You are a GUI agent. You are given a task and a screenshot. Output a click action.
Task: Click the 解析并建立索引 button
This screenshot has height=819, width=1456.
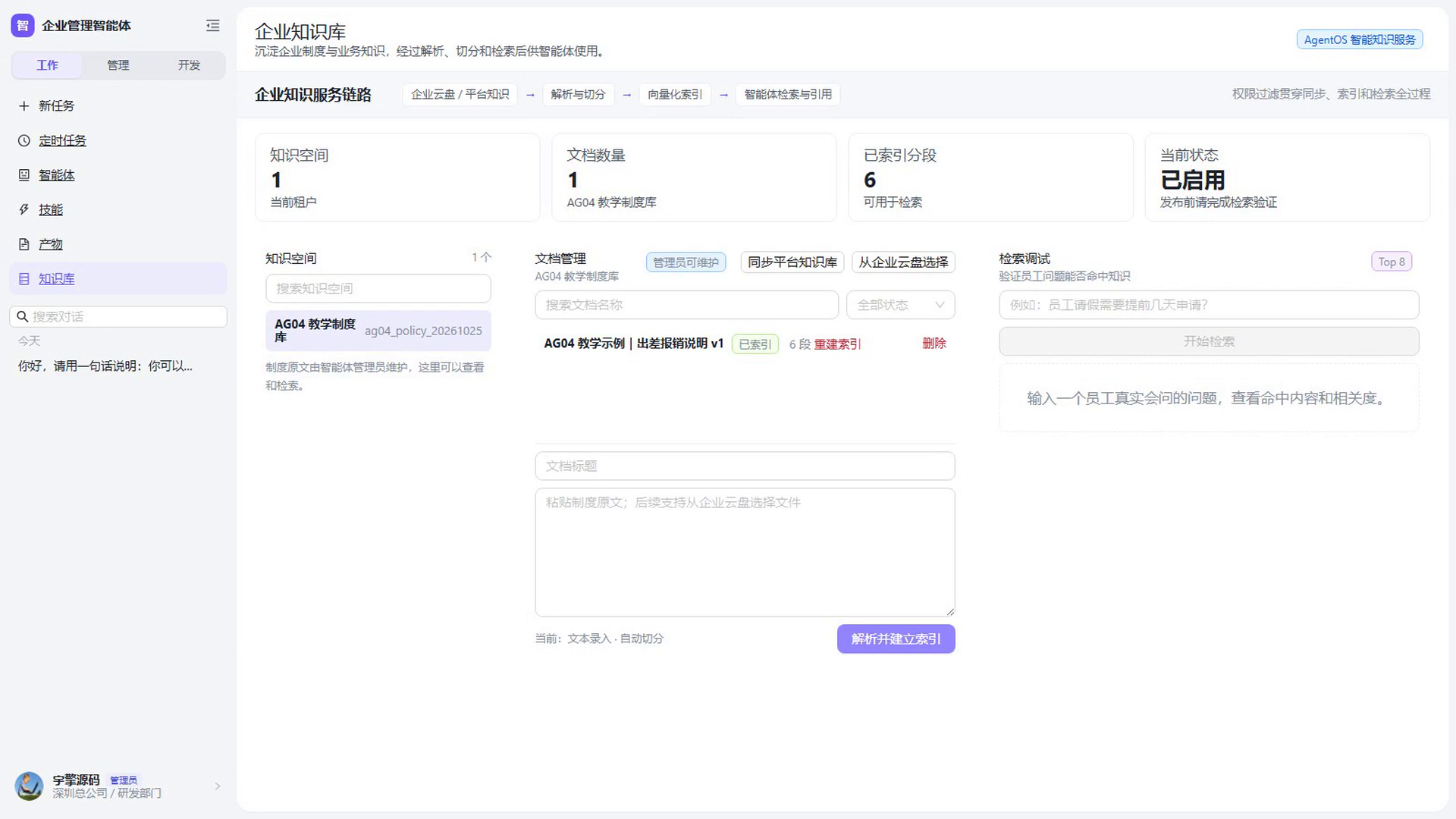[896, 639]
